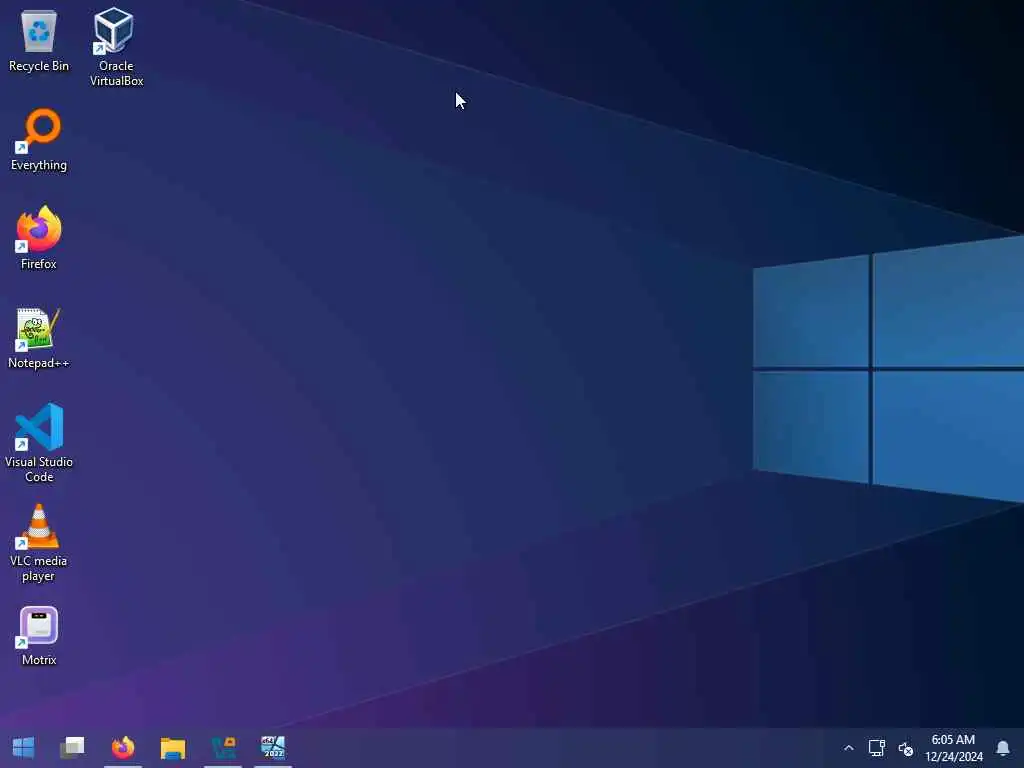Select the Notepad++ desktop shortcut
1024x768 pixels.
pyautogui.click(x=39, y=338)
